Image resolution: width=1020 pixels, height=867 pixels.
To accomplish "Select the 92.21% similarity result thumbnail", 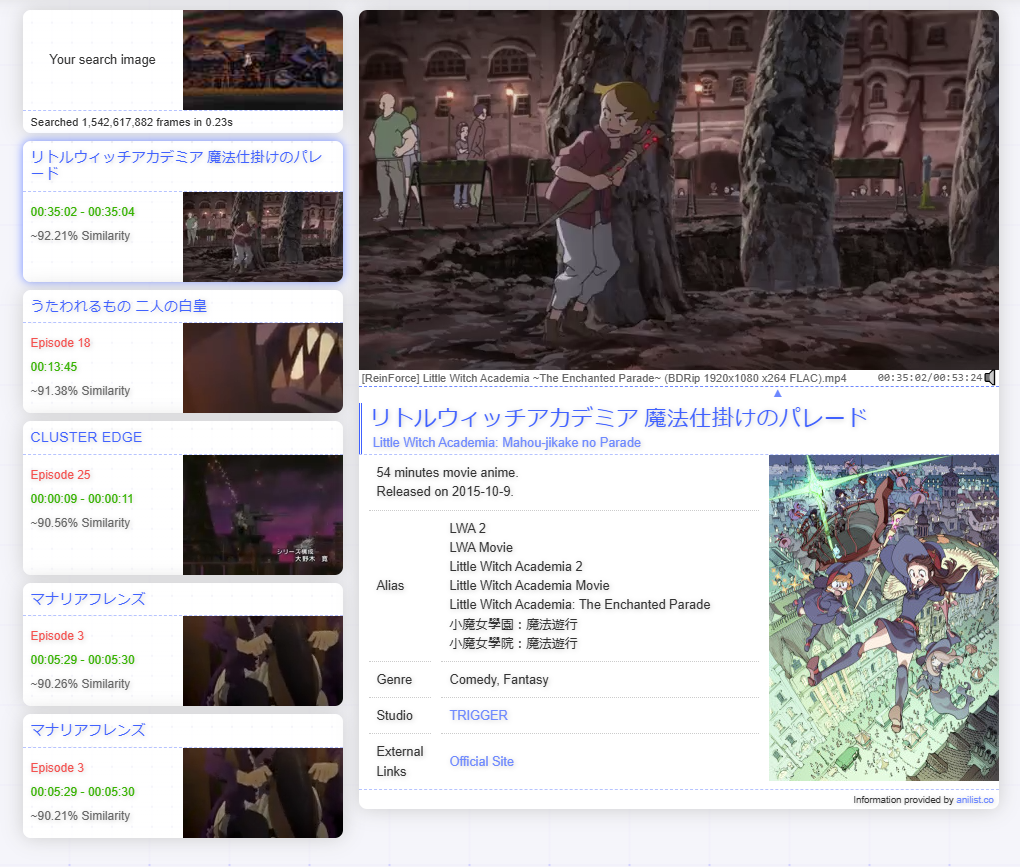I will tap(263, 237).
